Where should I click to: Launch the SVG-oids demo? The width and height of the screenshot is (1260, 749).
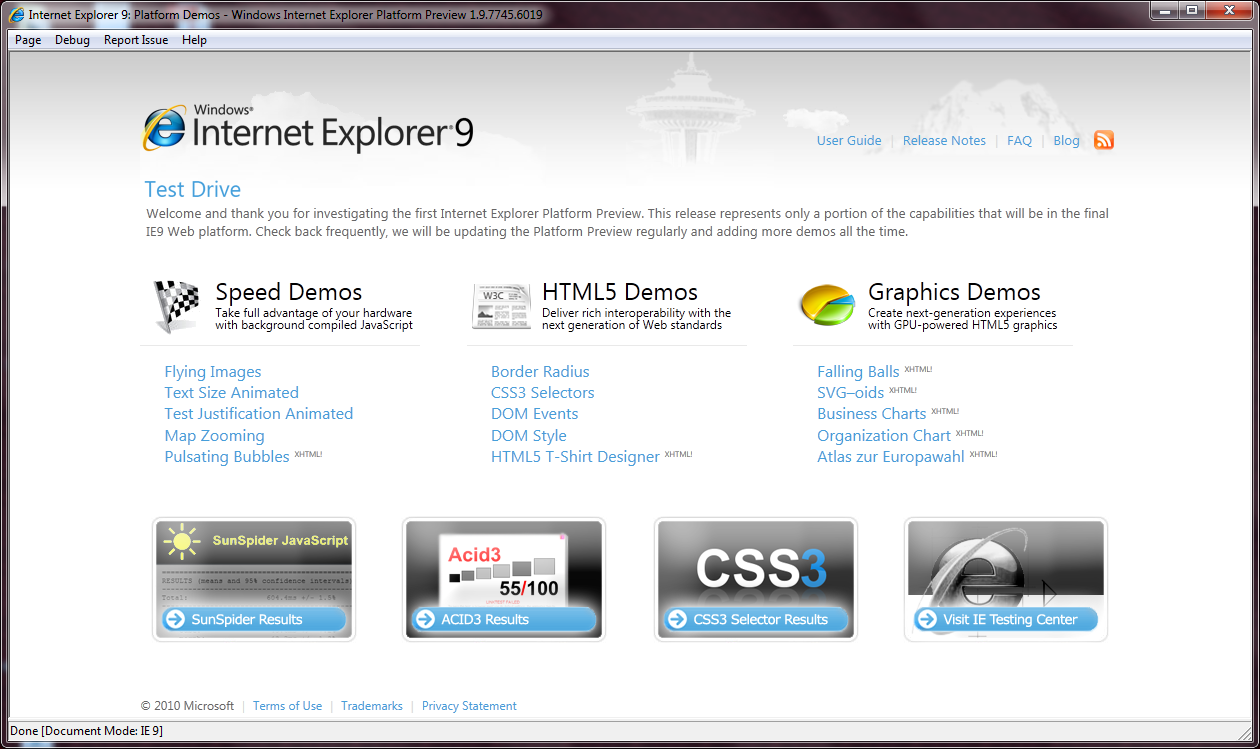click(x=851, y=393)
